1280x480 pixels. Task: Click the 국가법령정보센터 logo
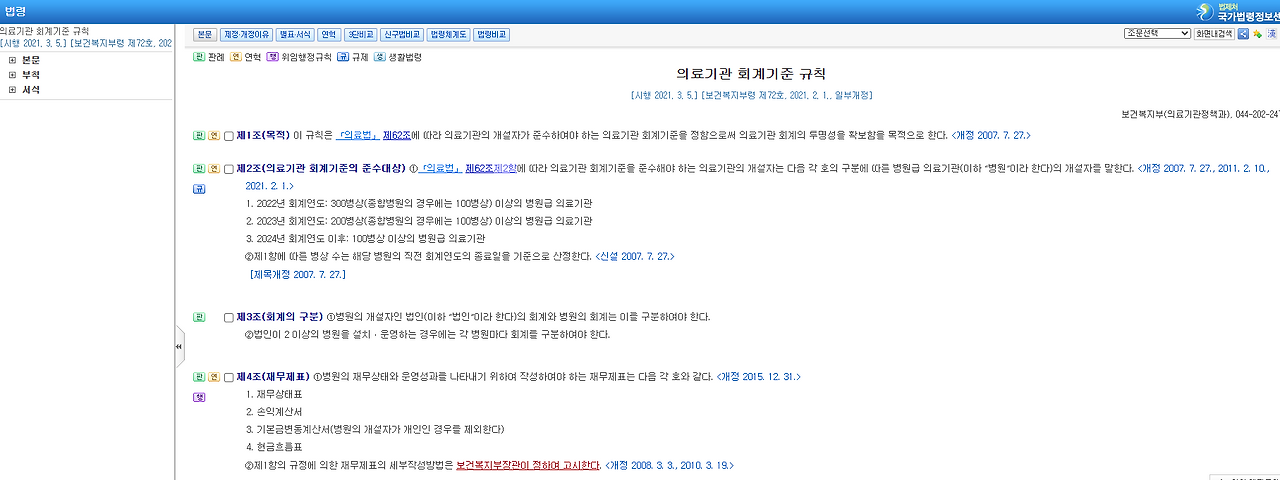coord(1237,12)
